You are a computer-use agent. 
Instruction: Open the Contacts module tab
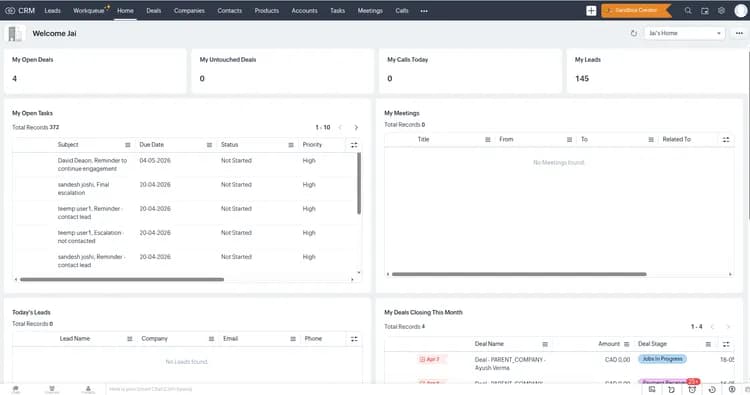point(230,11)
